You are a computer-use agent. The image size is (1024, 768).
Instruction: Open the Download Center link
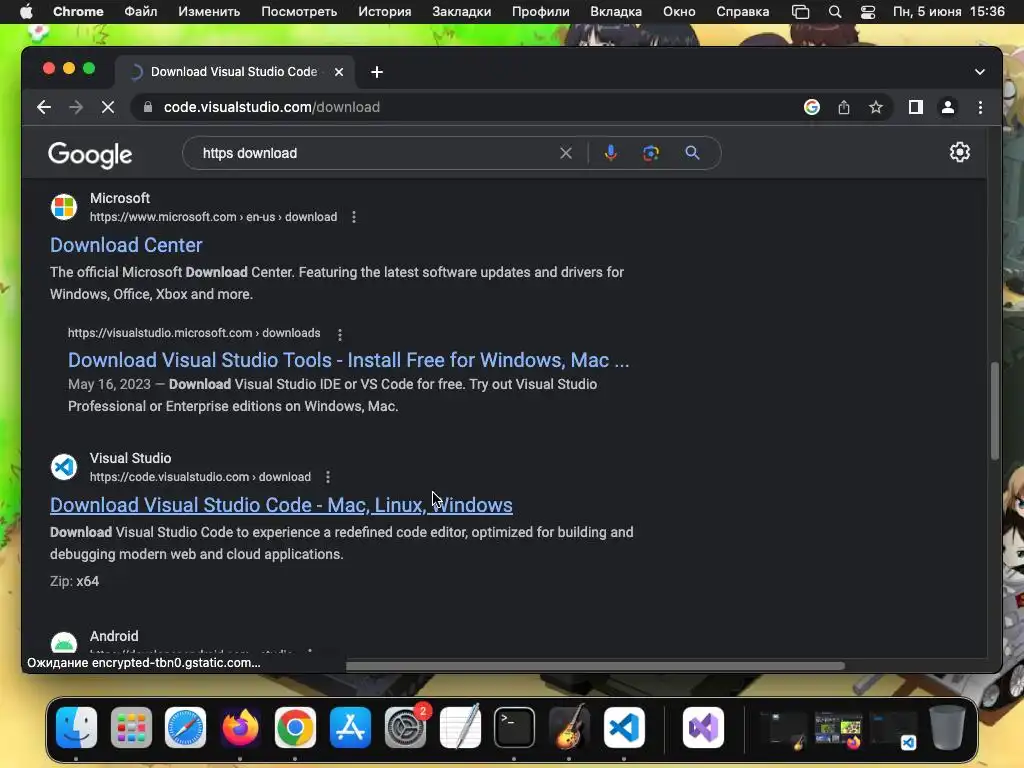click(x=126, y=245)
